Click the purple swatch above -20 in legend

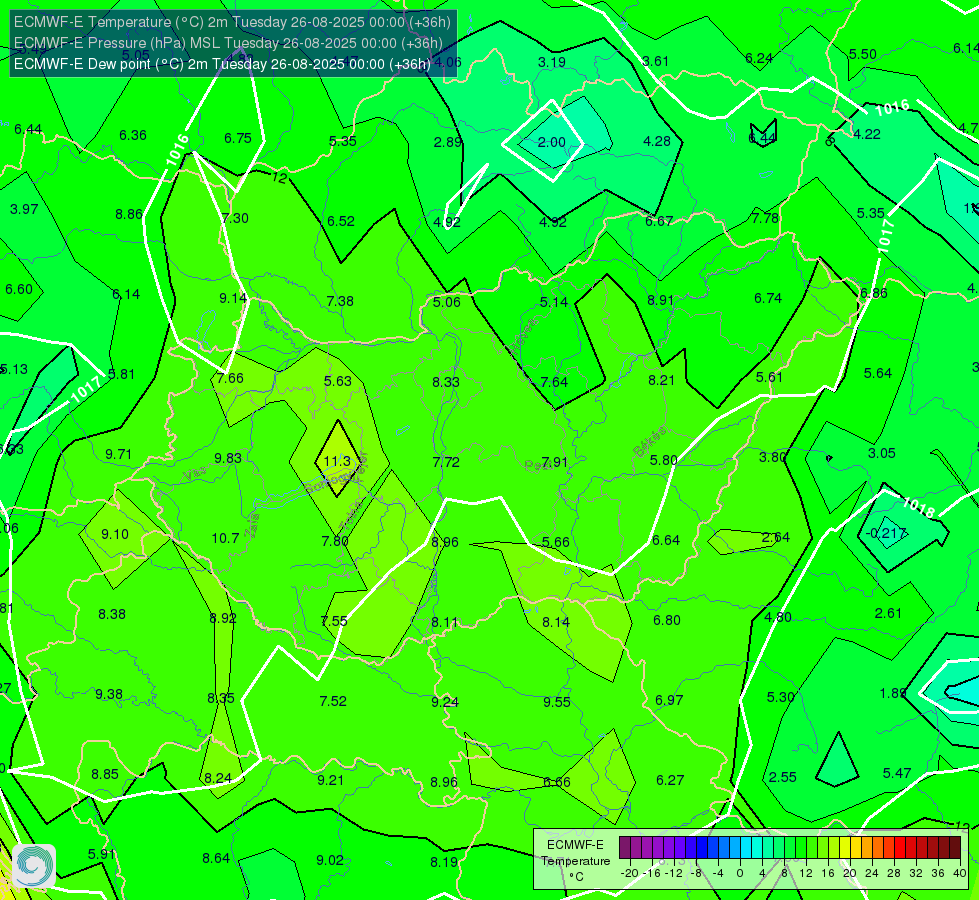(x=624, y=848)
